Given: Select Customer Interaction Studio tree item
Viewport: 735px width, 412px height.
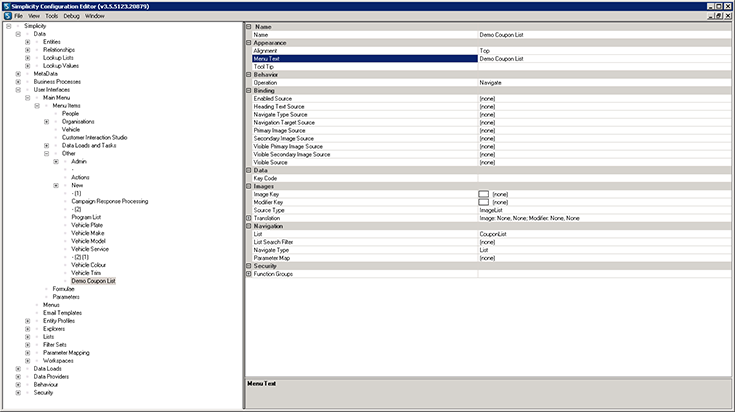Looking at the screenshot, I should [95, 138].
